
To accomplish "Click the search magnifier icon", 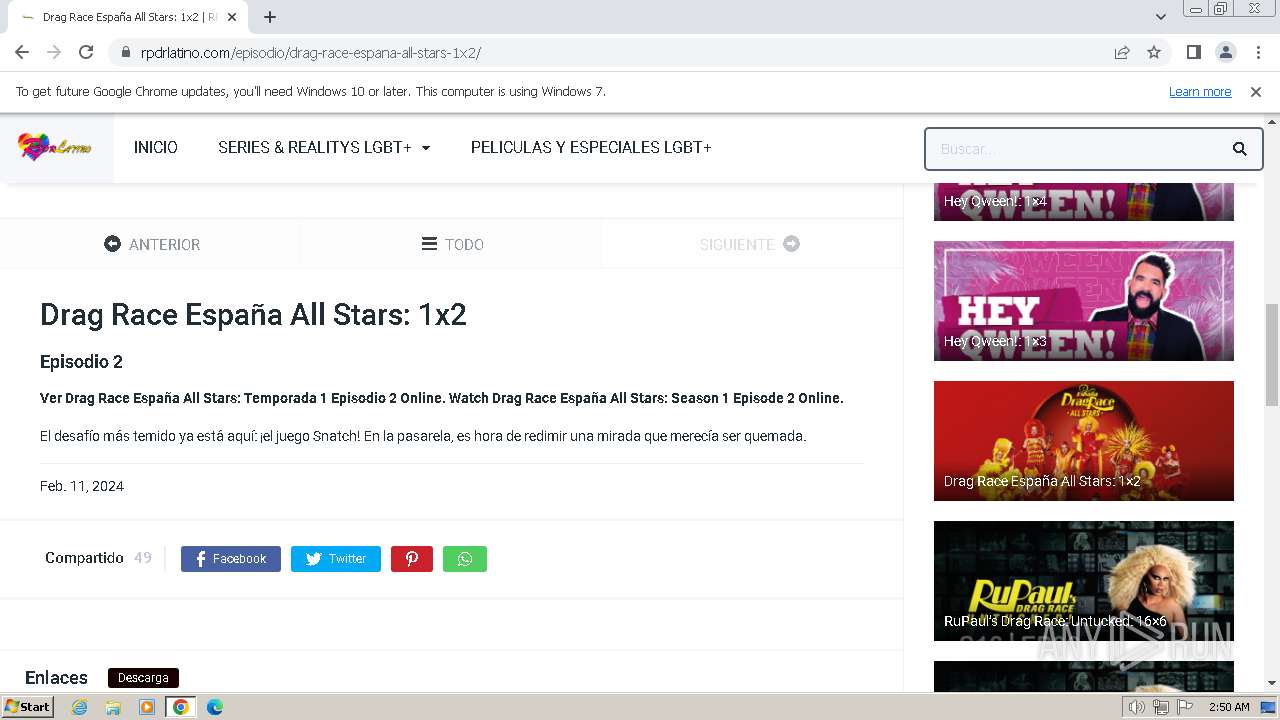I will [1240, 149].
